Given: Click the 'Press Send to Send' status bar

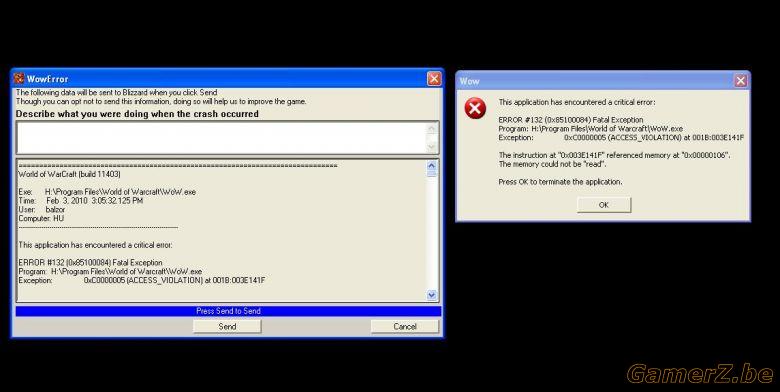Looking at the screenshot, I should point(228,311).
